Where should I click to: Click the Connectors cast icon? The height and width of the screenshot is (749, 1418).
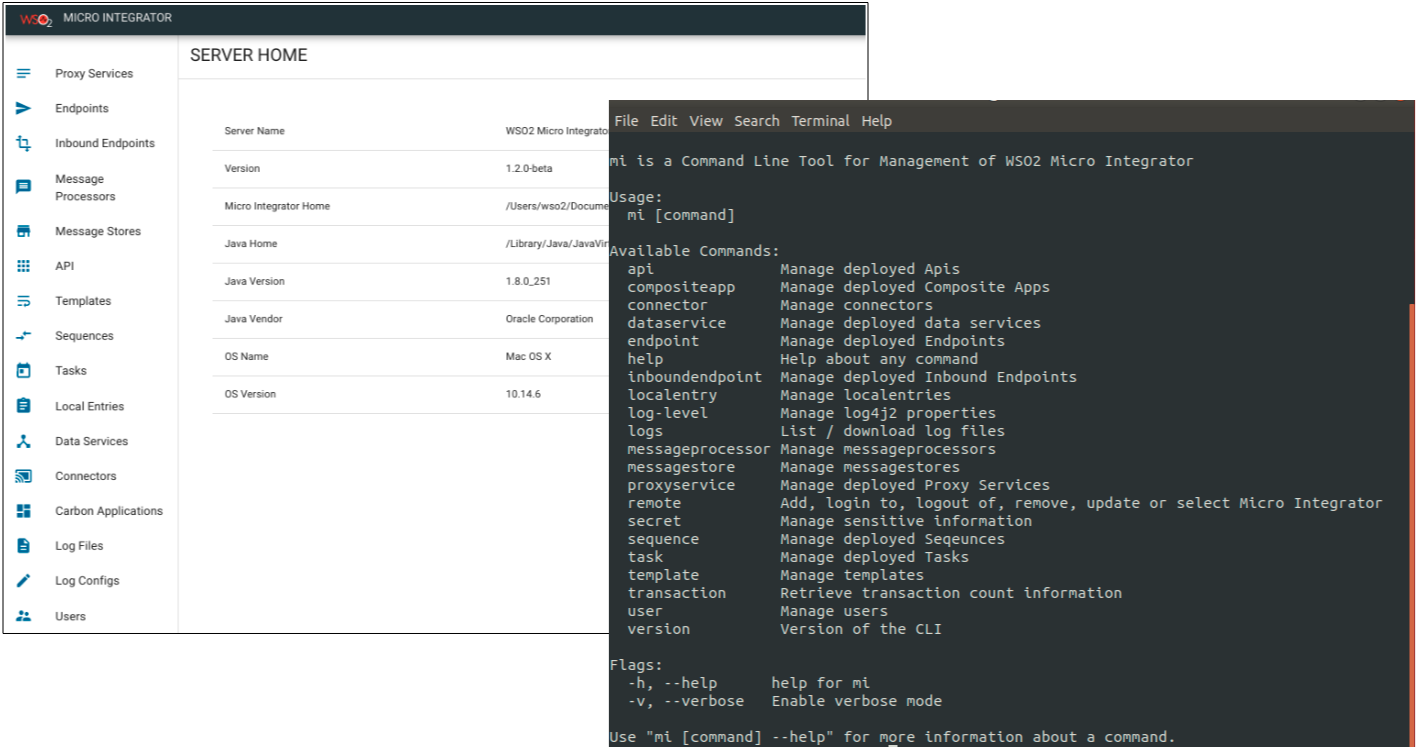pyautogui.click(x=24, y=476)
